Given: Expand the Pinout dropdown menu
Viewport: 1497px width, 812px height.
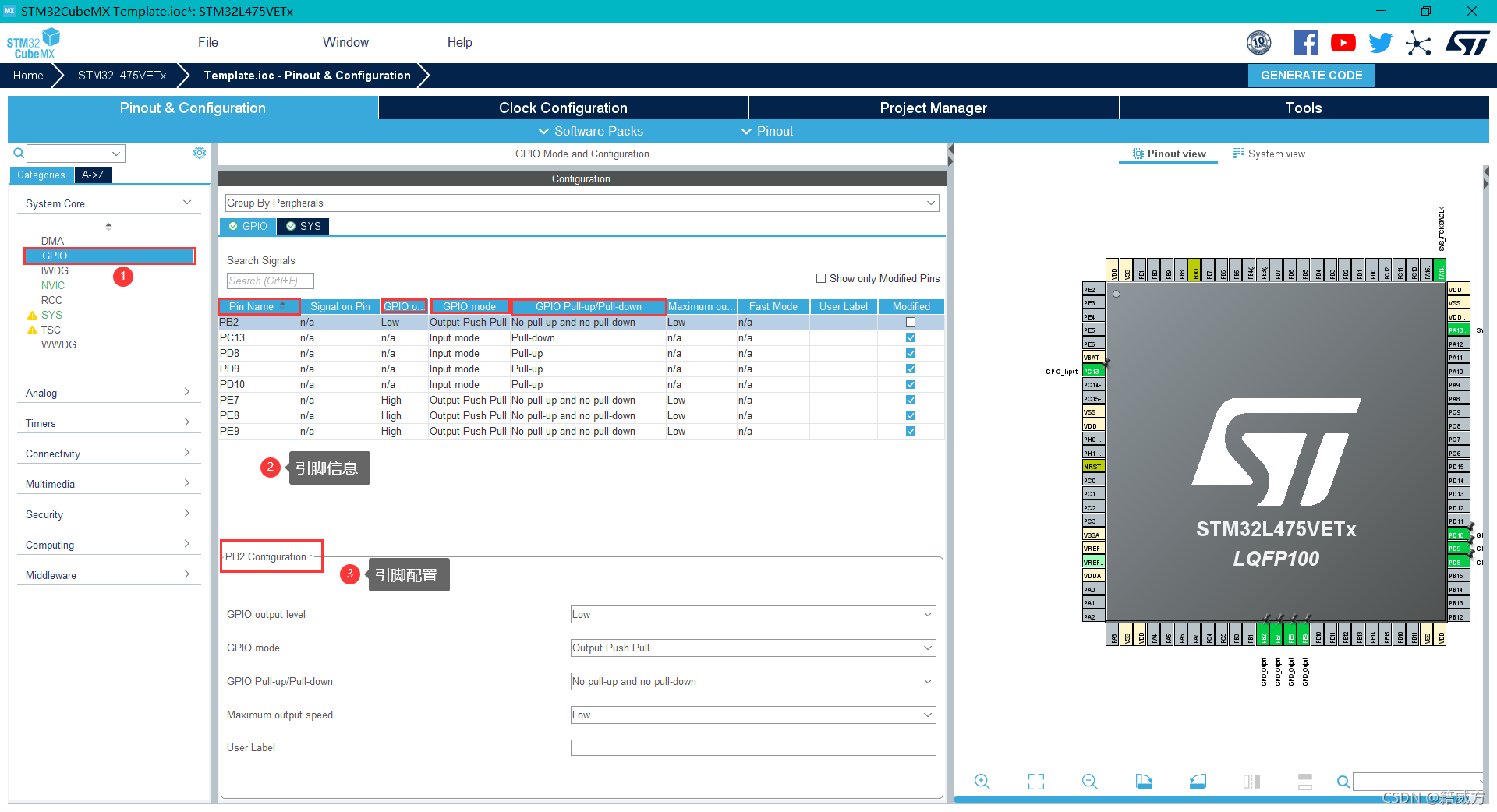Looking at the screenshot, I should [767, 131].
